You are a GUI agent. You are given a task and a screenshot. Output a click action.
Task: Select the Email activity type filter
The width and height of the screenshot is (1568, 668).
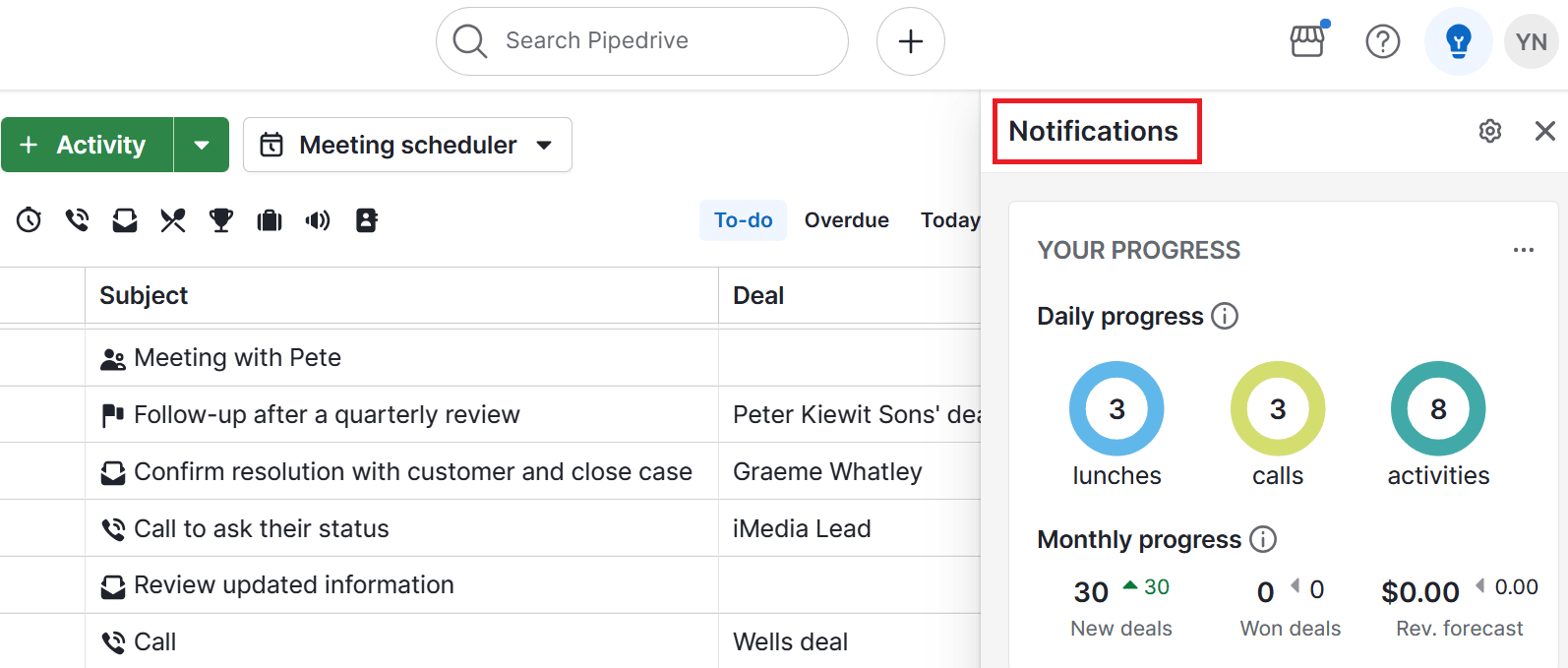pos(124,220)
